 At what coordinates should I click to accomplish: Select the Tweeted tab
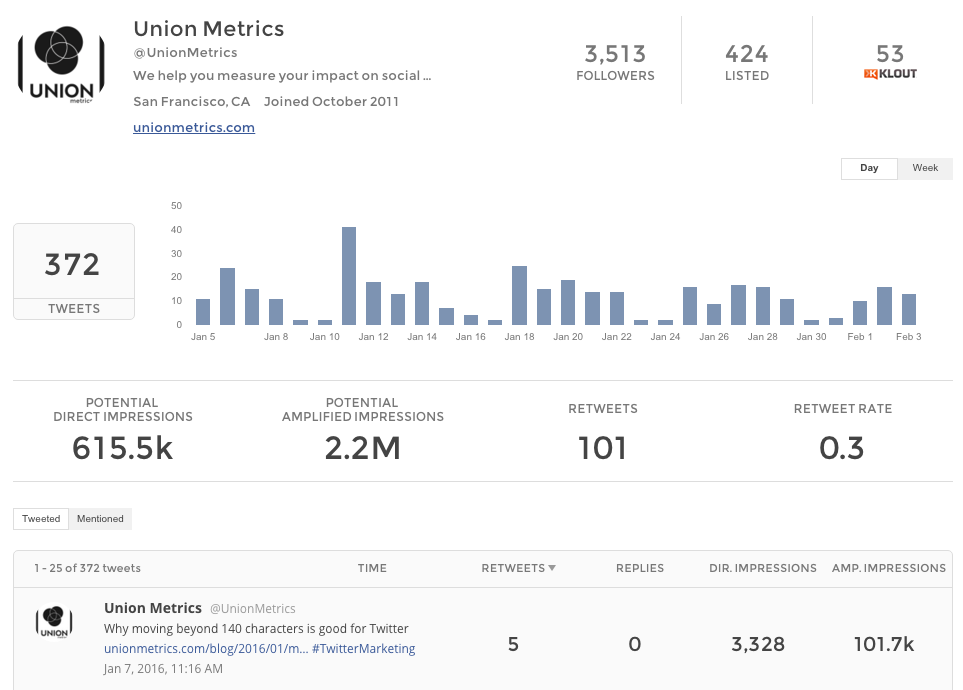point(41,519)
